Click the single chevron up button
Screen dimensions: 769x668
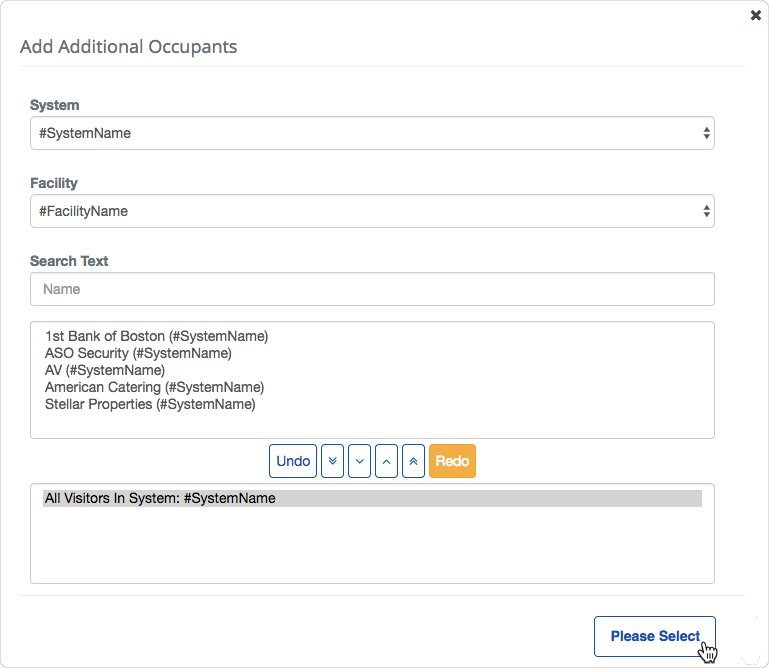click(387, 461)
